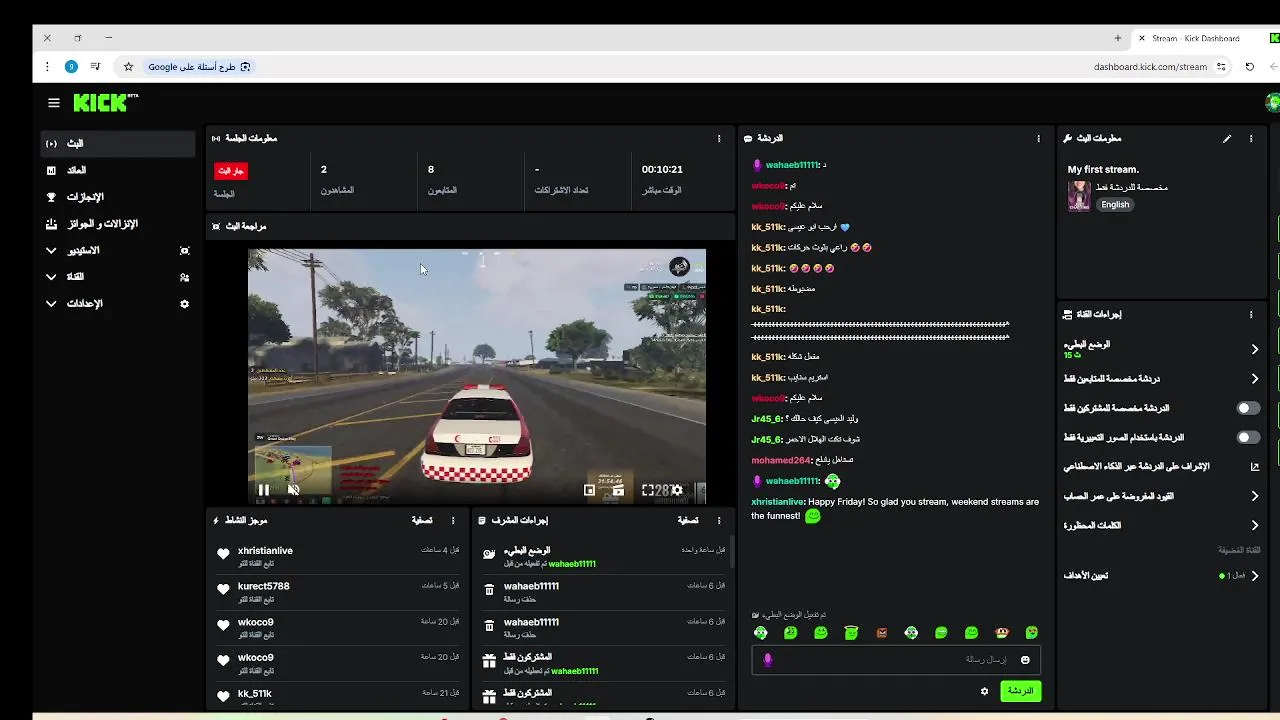Click the إجراءات المشرف list scrollbar
This screenshot has width=1280, height=720.
[x=731, y=553]
